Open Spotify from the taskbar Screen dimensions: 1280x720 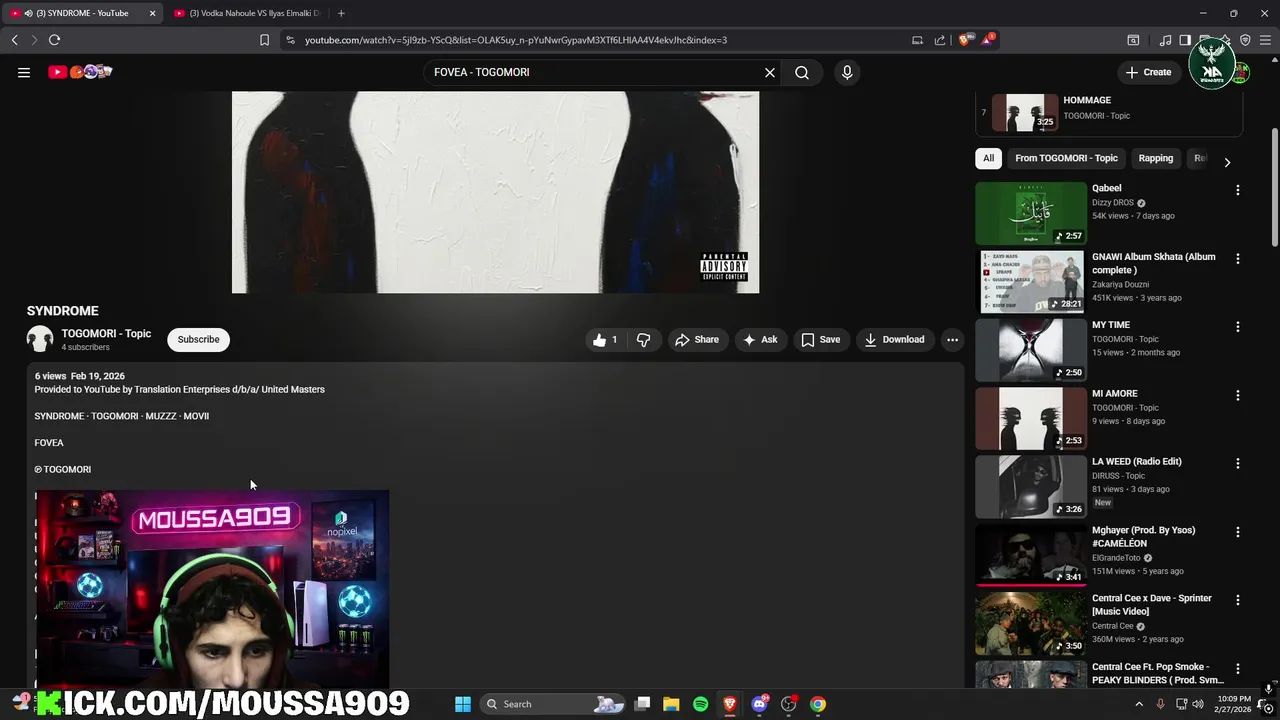click(x=700, y=704)
